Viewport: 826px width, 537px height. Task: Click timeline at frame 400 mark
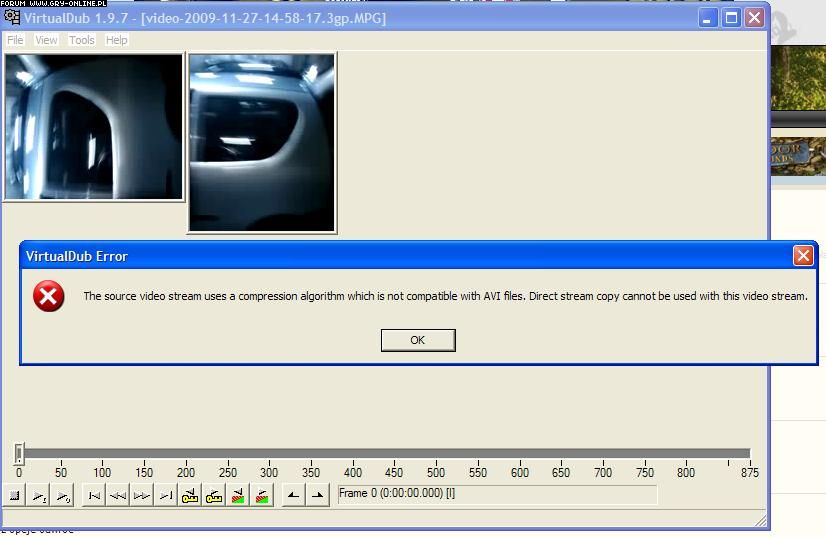(352, 454)
